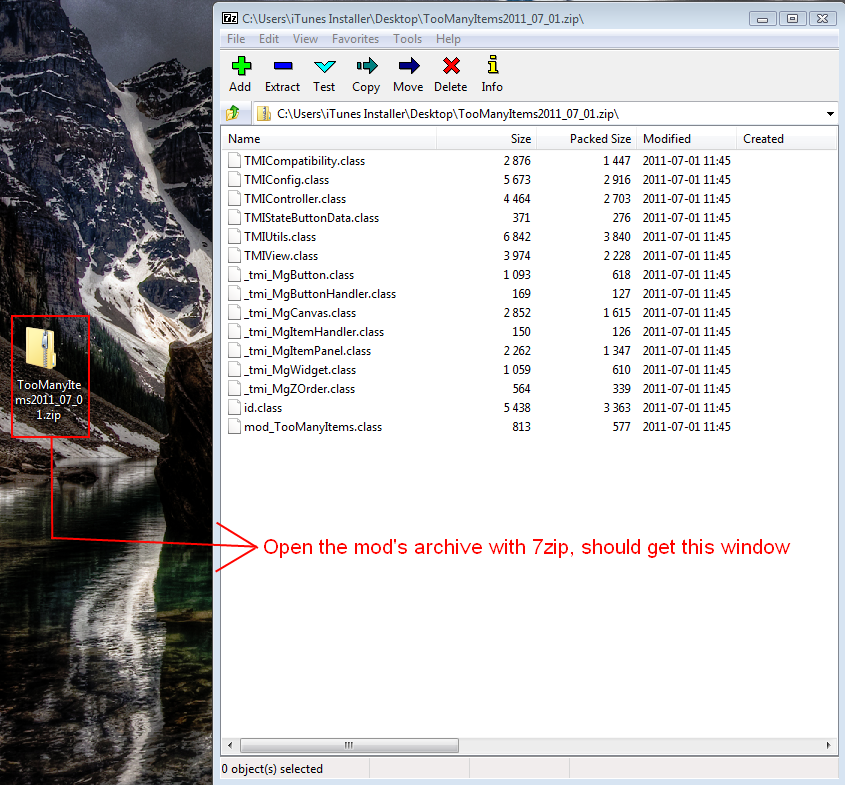Select the _tmi_MgZOrder.class file name

pos(300,388)
